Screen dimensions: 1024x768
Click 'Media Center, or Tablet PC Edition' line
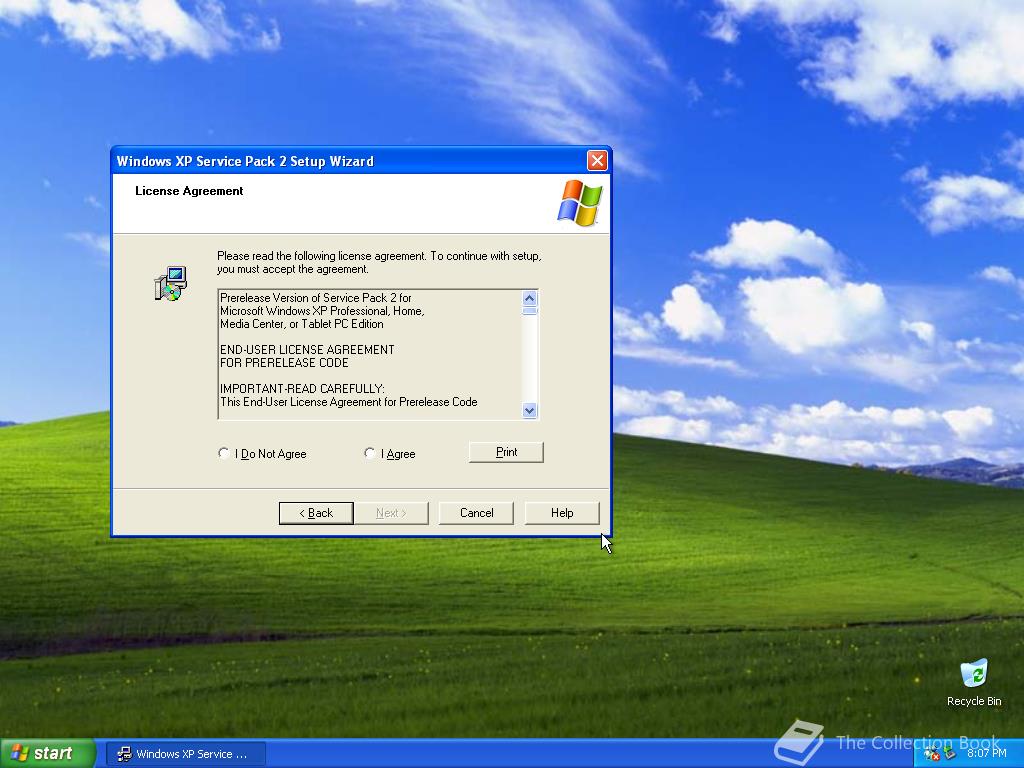[302, 324]
